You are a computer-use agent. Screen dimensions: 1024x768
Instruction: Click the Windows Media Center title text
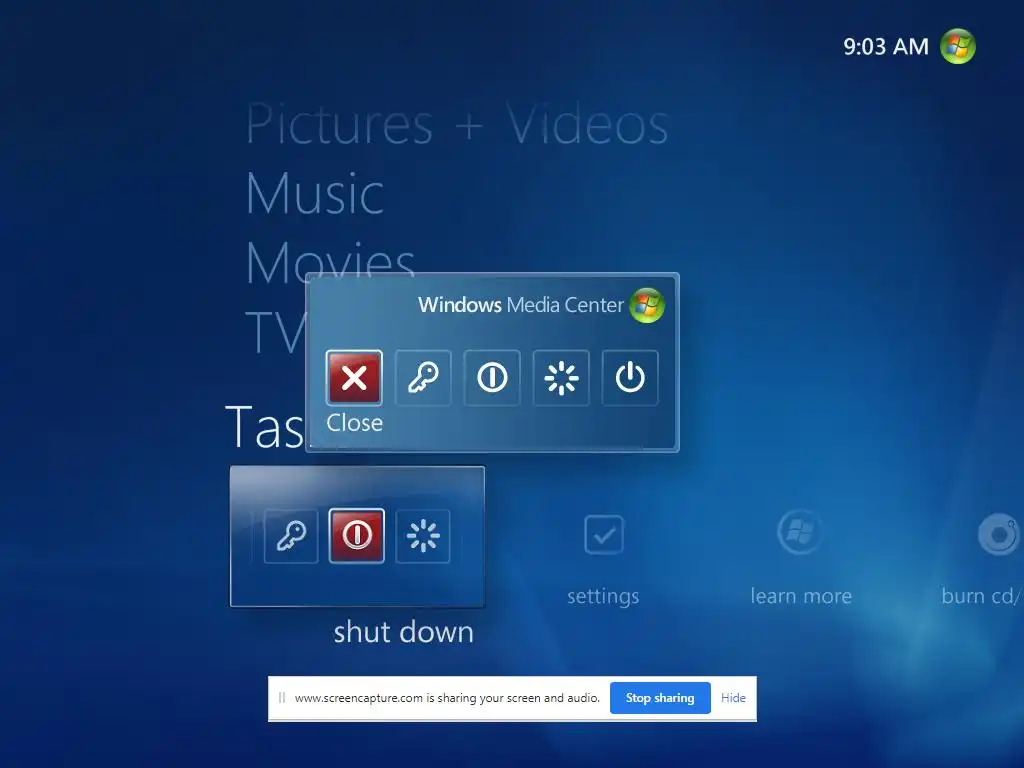(520, 305)
